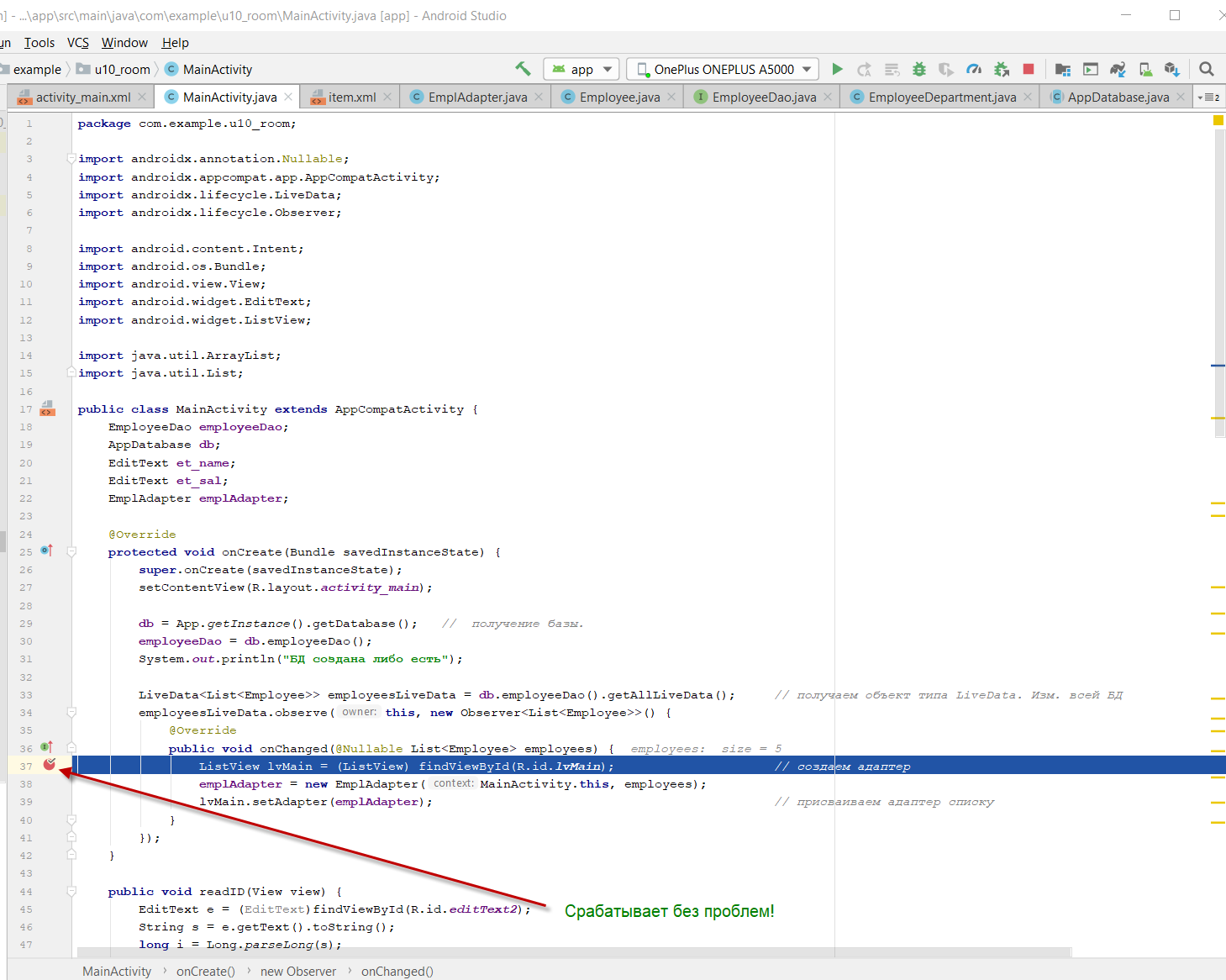This screenshot has height=980, width=1226.
Task: Toggle the breakpoint on line 37
Action: [50, 764]
